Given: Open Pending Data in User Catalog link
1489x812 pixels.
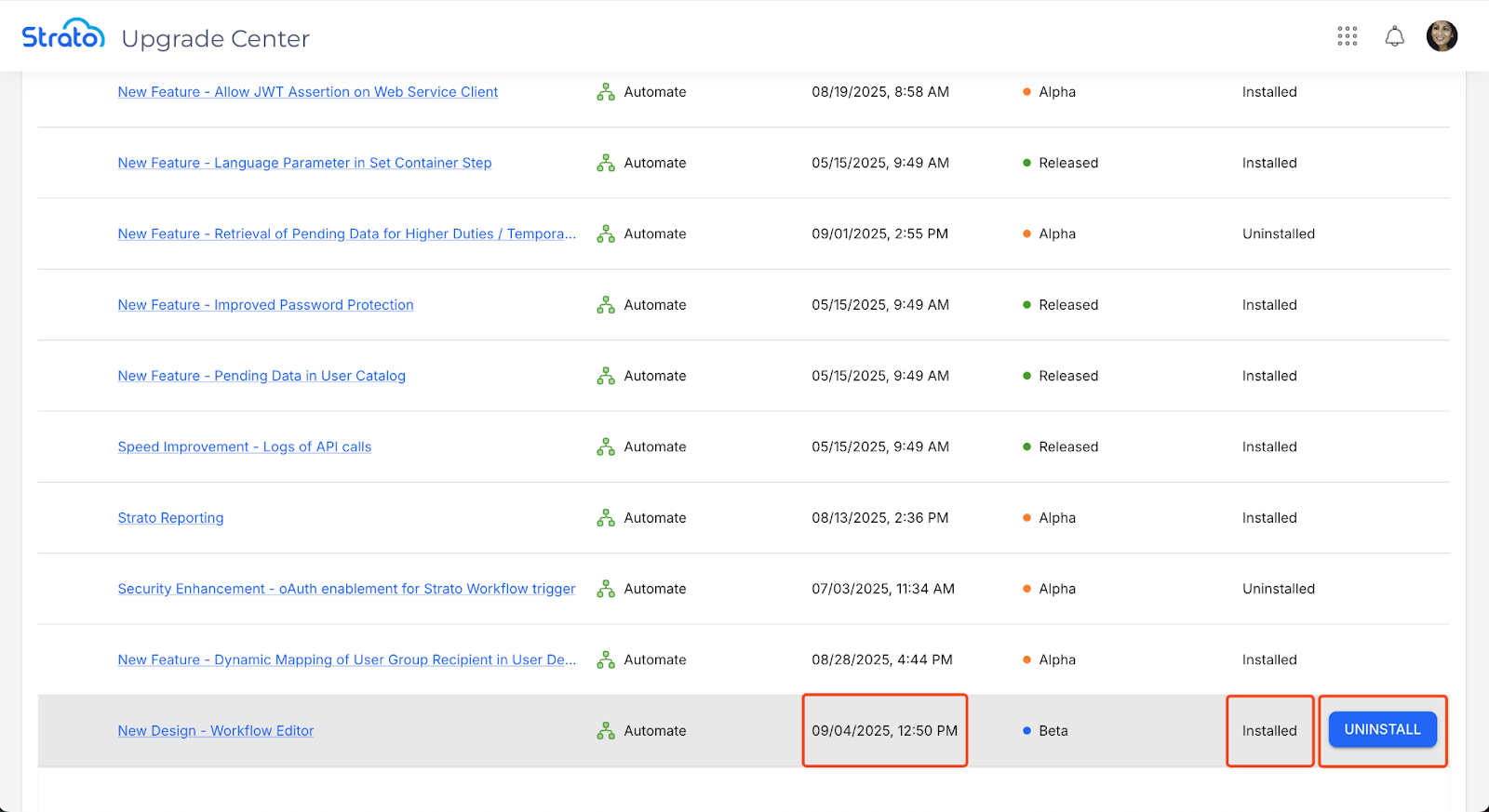Looking at the screenshot, I should 262,376.
